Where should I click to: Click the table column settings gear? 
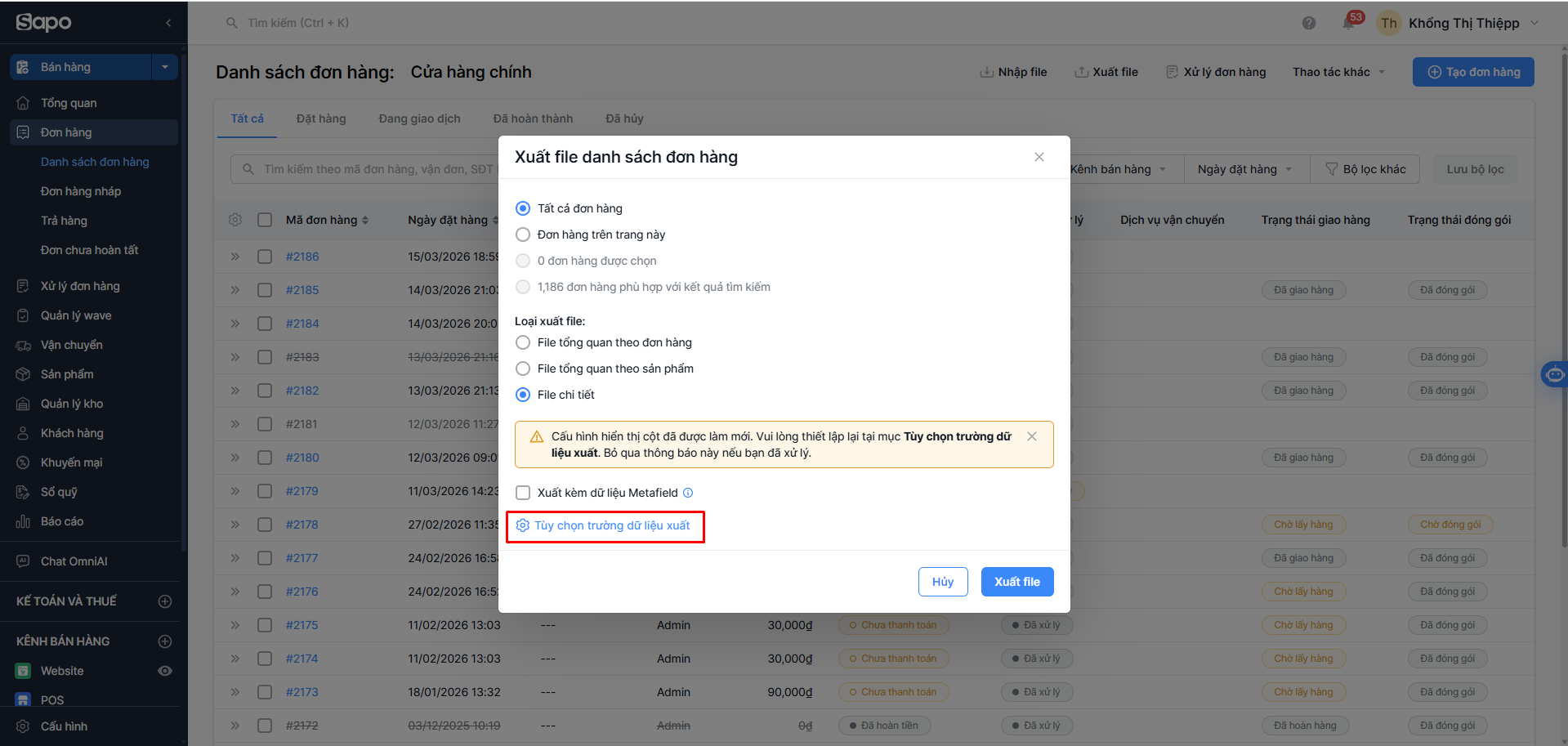(x=235, y=220)
